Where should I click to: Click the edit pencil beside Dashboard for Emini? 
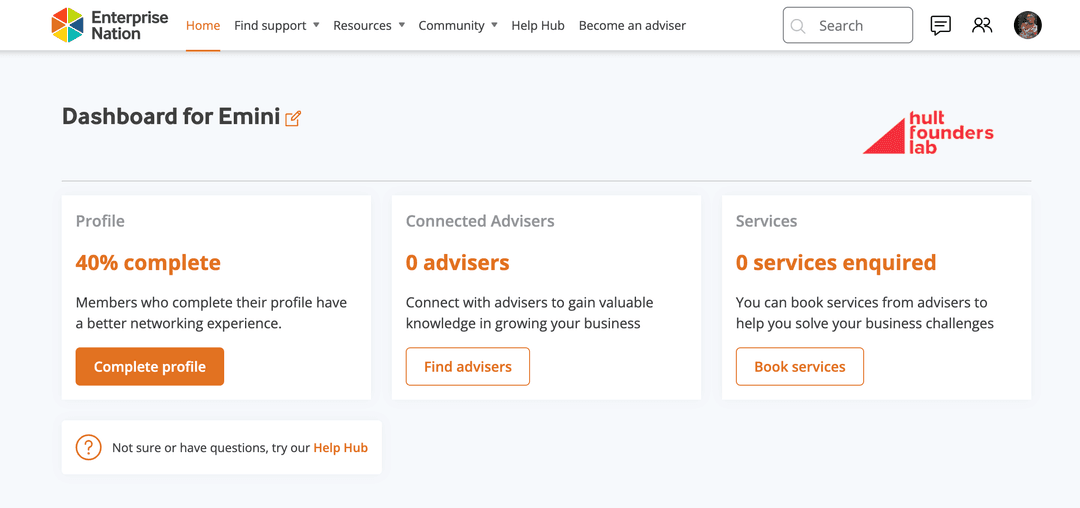(x=293, y=119)
